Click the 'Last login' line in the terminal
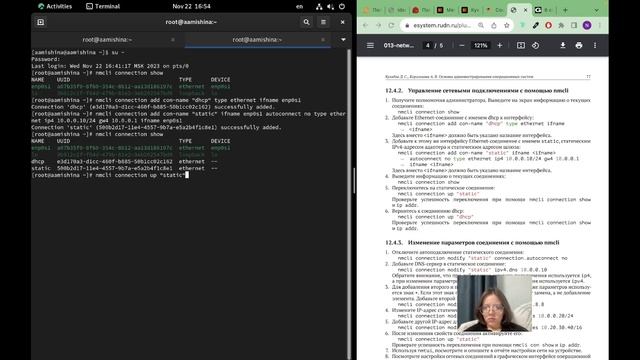 point(110,66)
